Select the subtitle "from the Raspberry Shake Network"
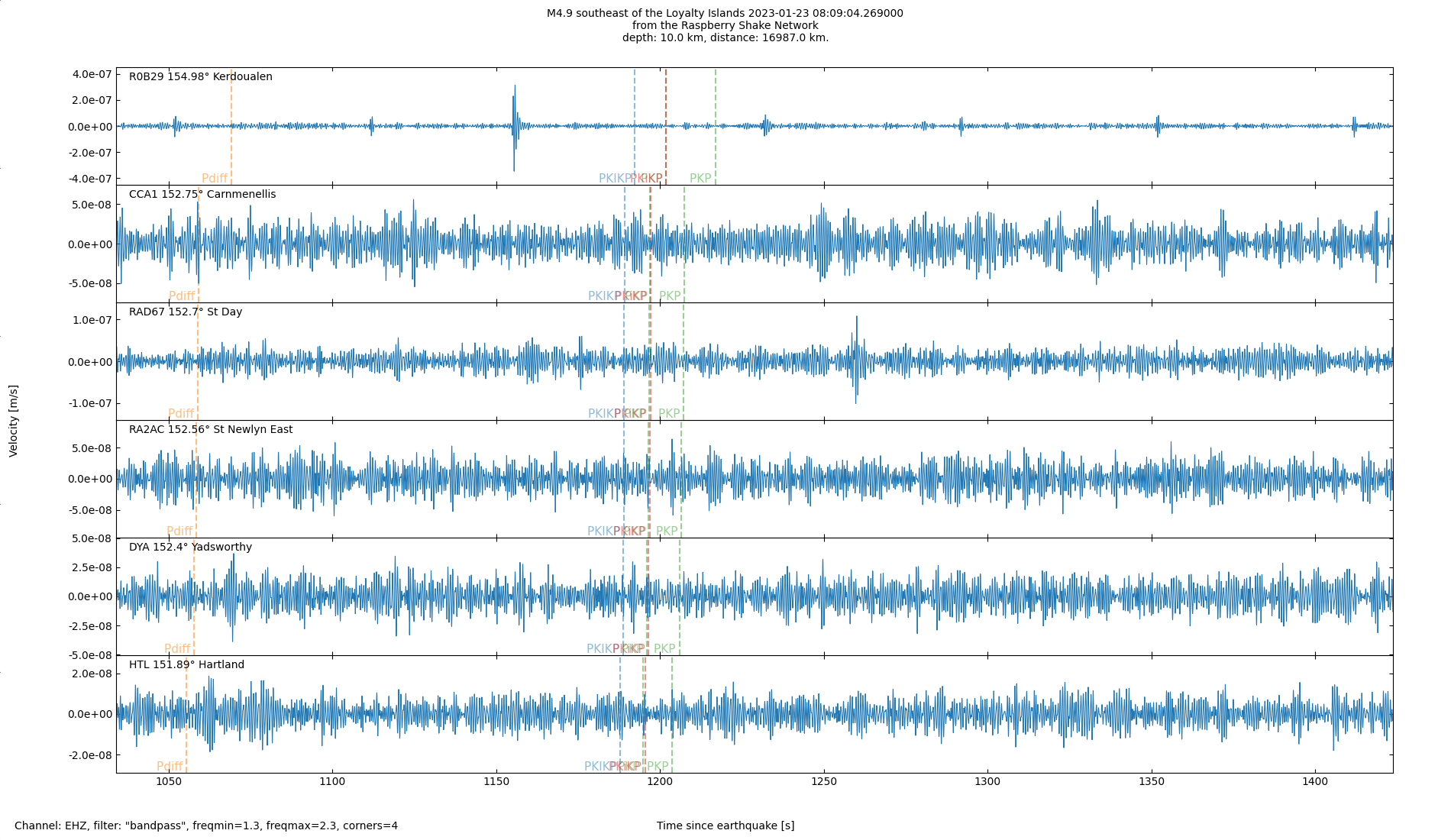The width and height of the screenshot is (1451, 840). 725,25
